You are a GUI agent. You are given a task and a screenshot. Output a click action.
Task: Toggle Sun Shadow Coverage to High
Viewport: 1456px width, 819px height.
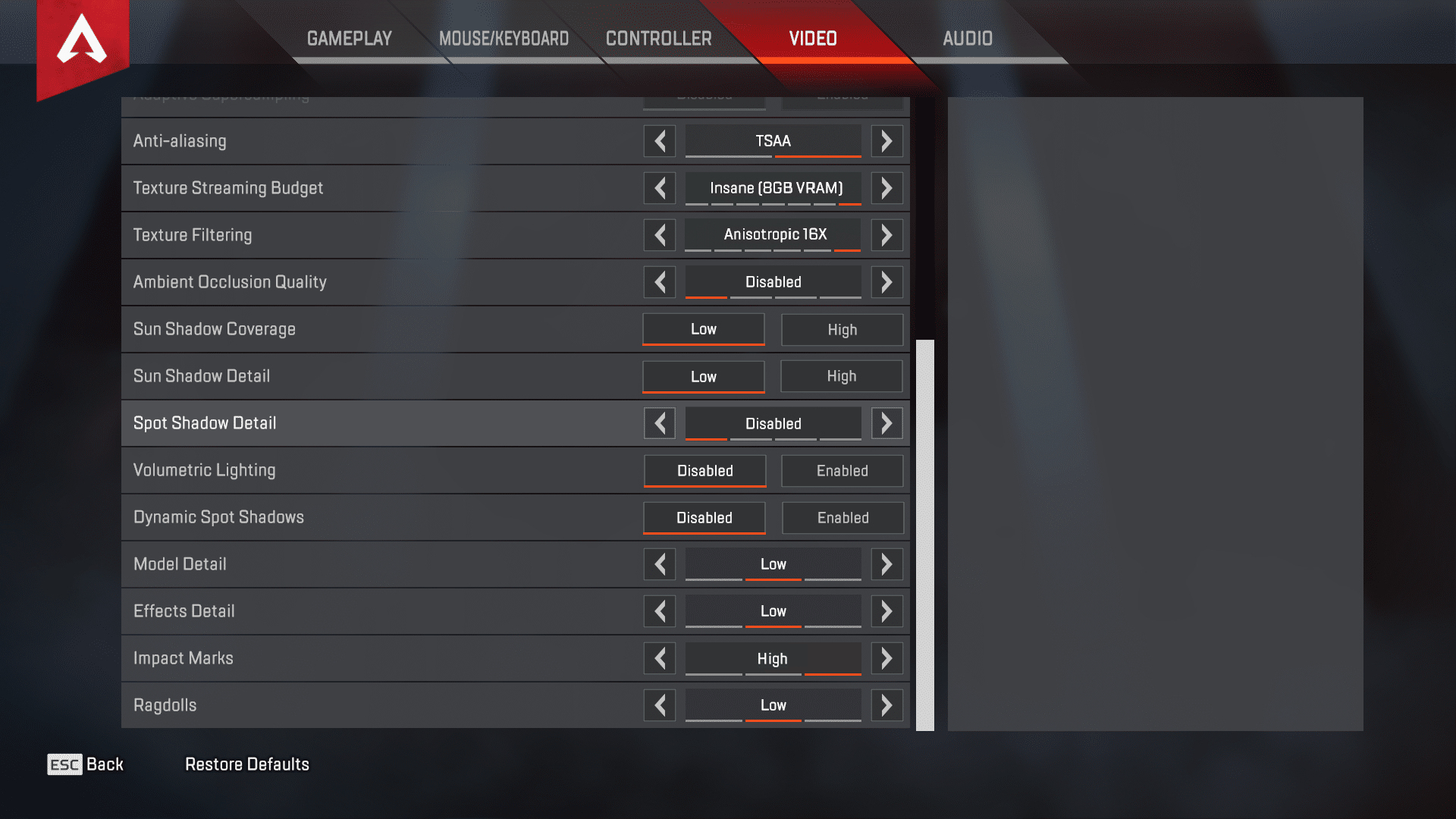[x=841, y=328]
